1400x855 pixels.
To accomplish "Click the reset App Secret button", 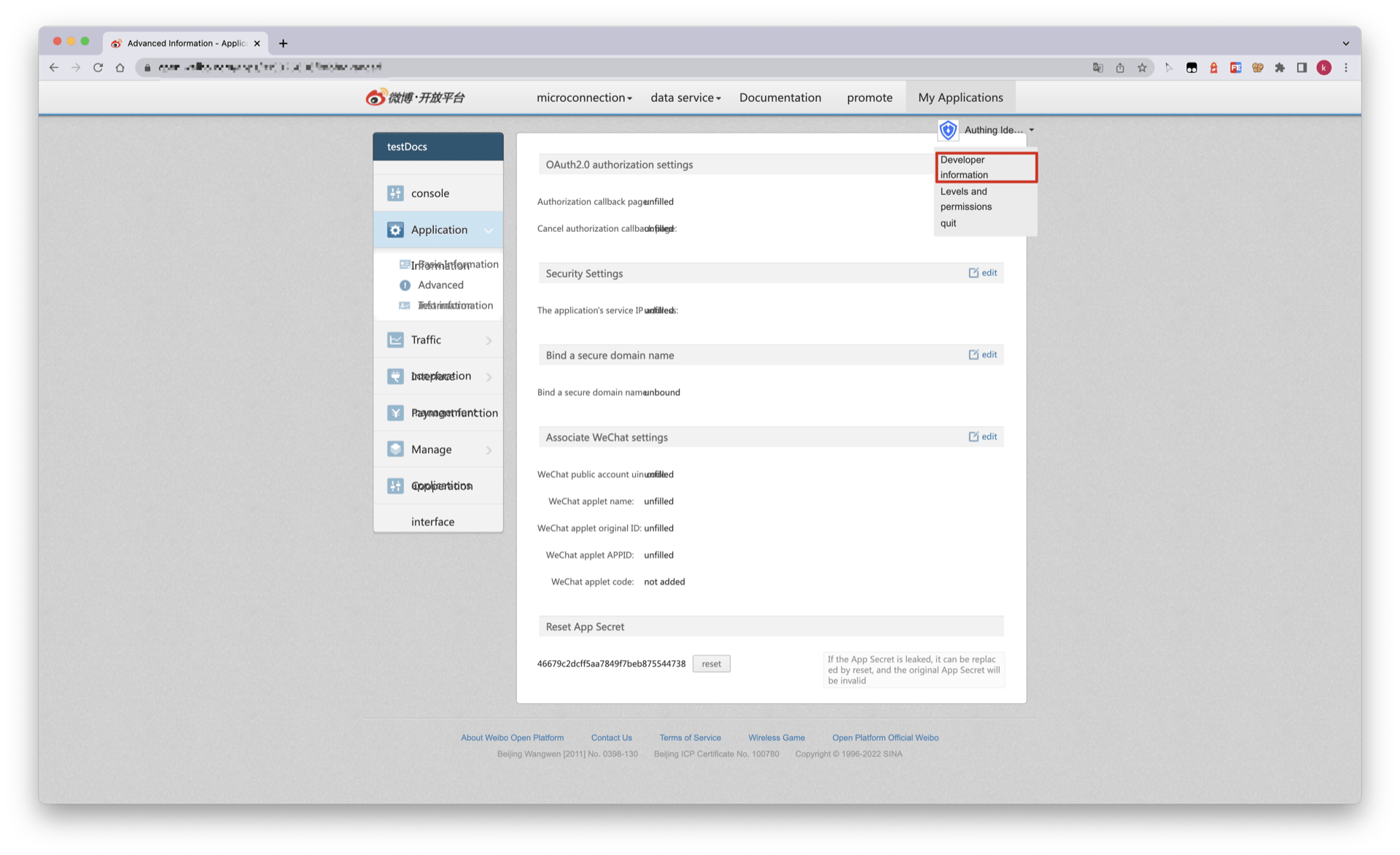I will 711,664.
